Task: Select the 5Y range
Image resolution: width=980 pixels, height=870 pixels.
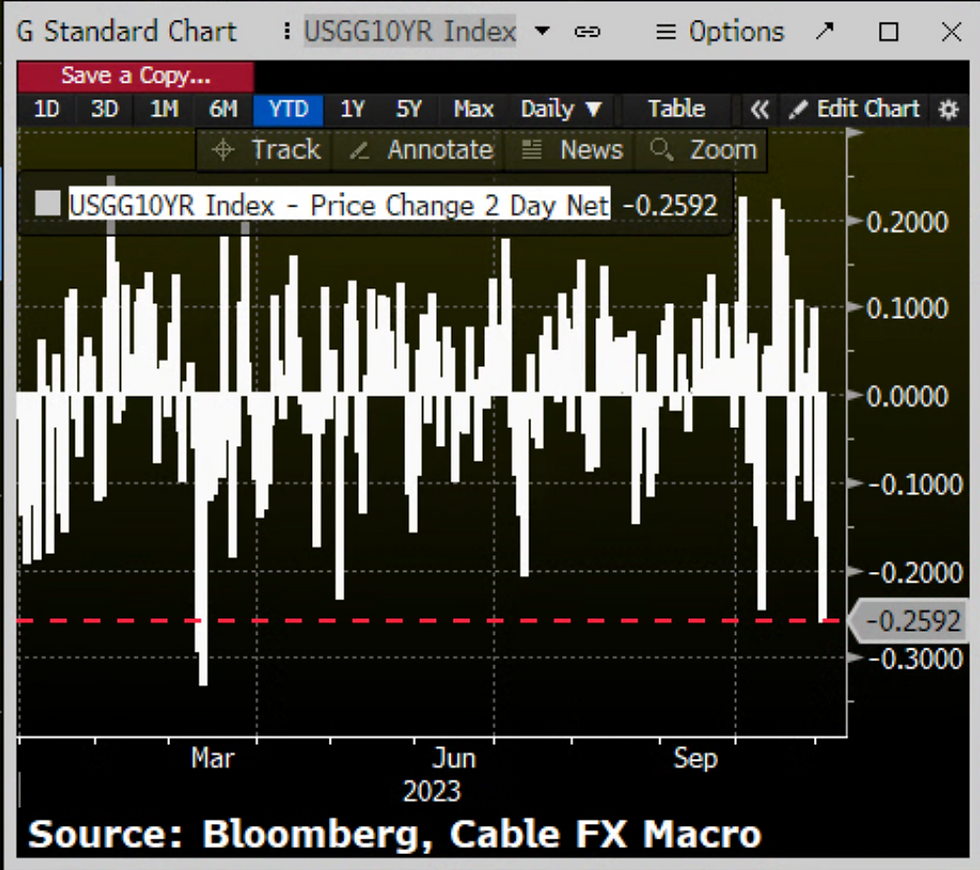Action: (409, 110)
